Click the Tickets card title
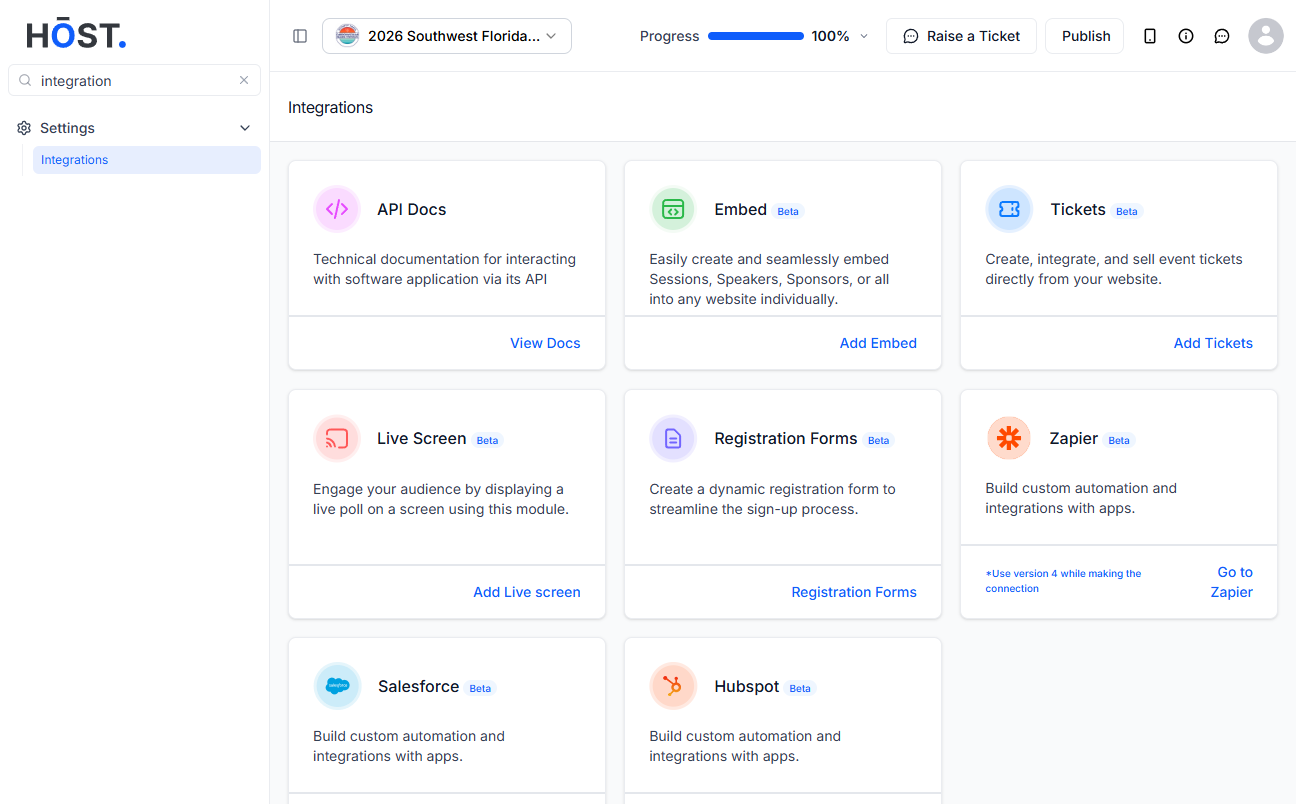This screenshot has height=804, width=1296. (x=1078, y=209)
